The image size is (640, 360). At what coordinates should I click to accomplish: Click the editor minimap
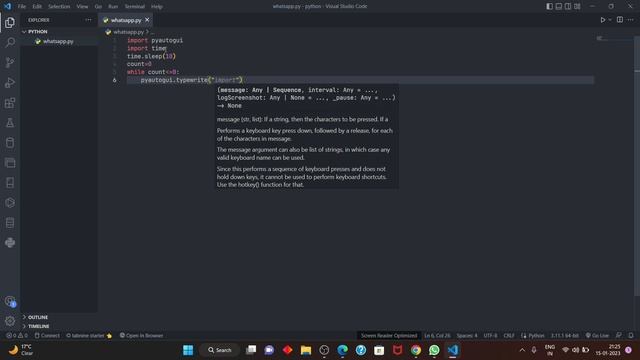point(614,39)
